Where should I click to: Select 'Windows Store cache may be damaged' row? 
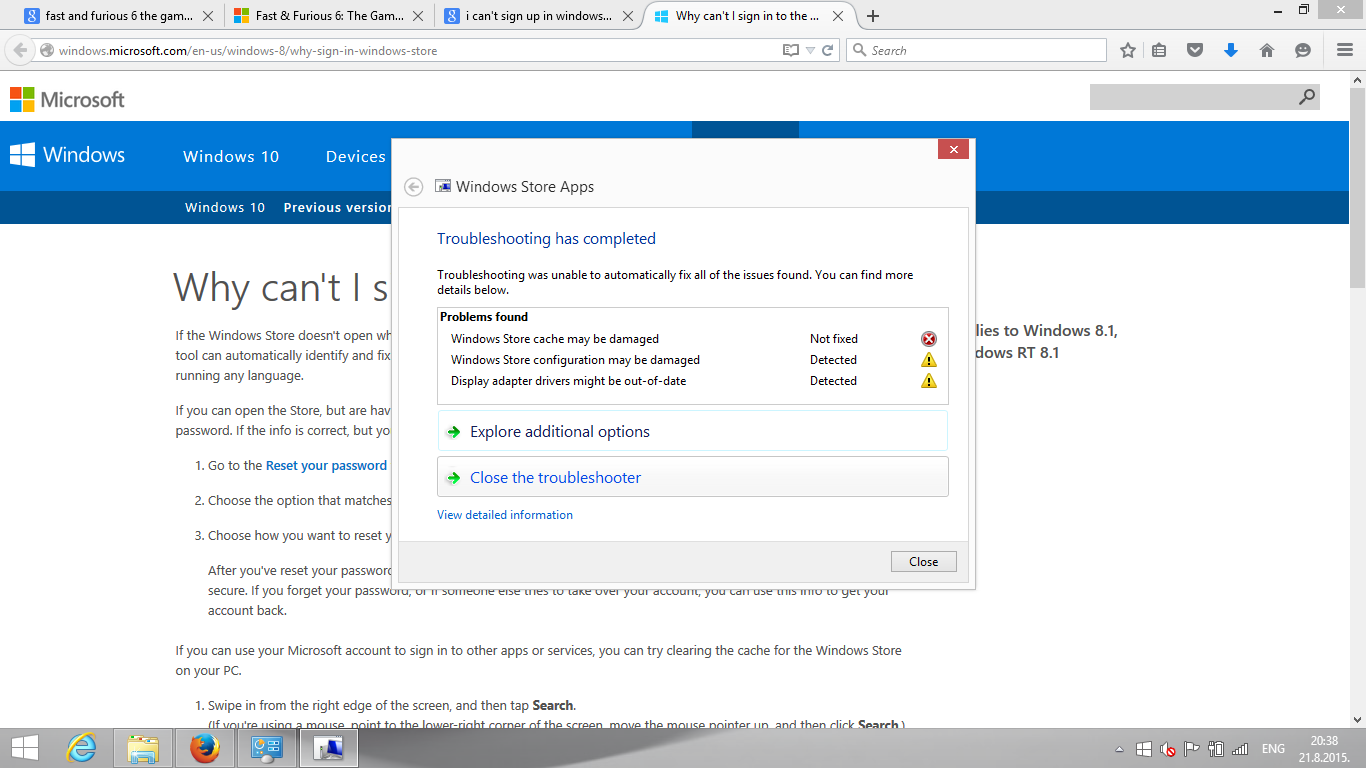693,339
